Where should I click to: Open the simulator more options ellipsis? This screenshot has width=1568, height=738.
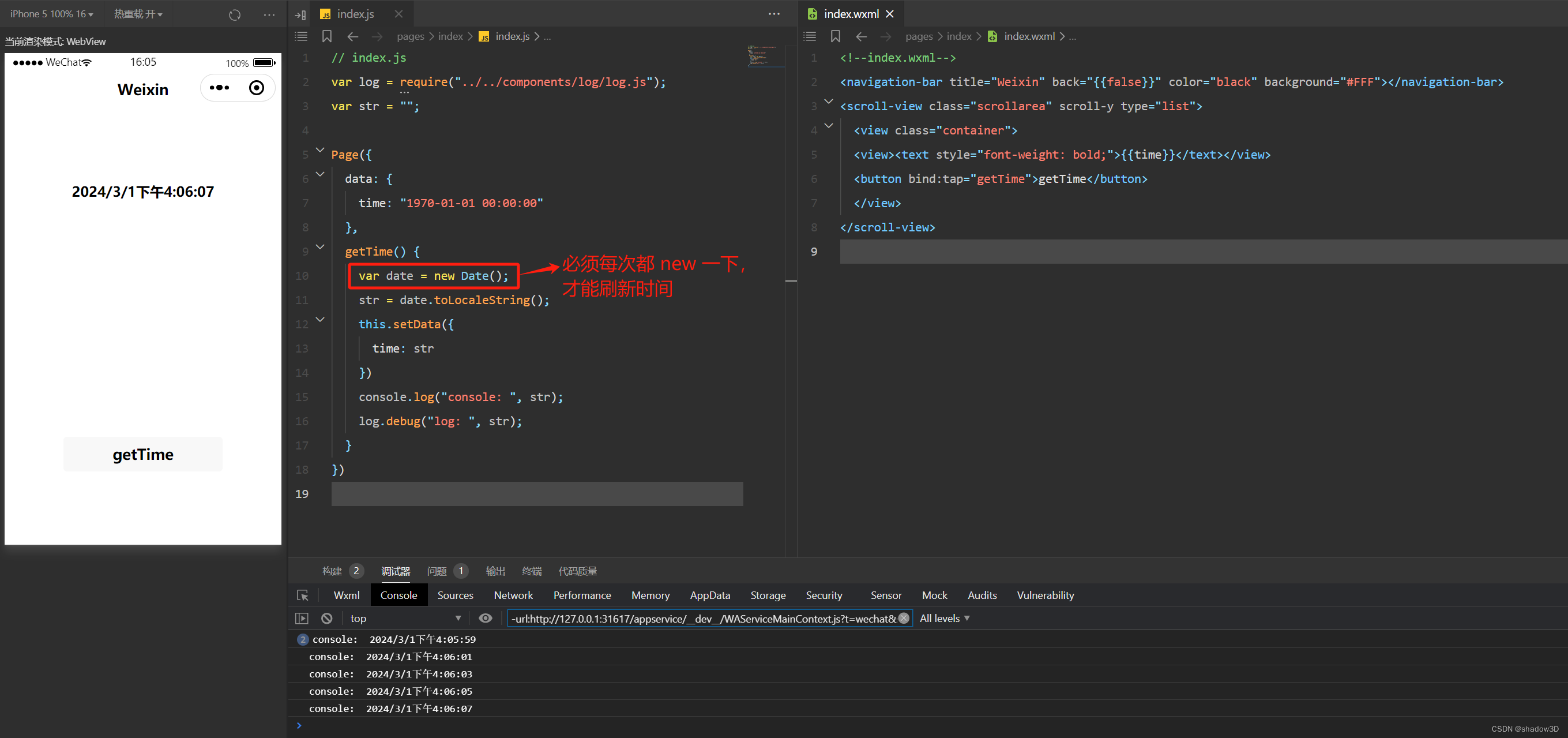(x=269, y=14)
